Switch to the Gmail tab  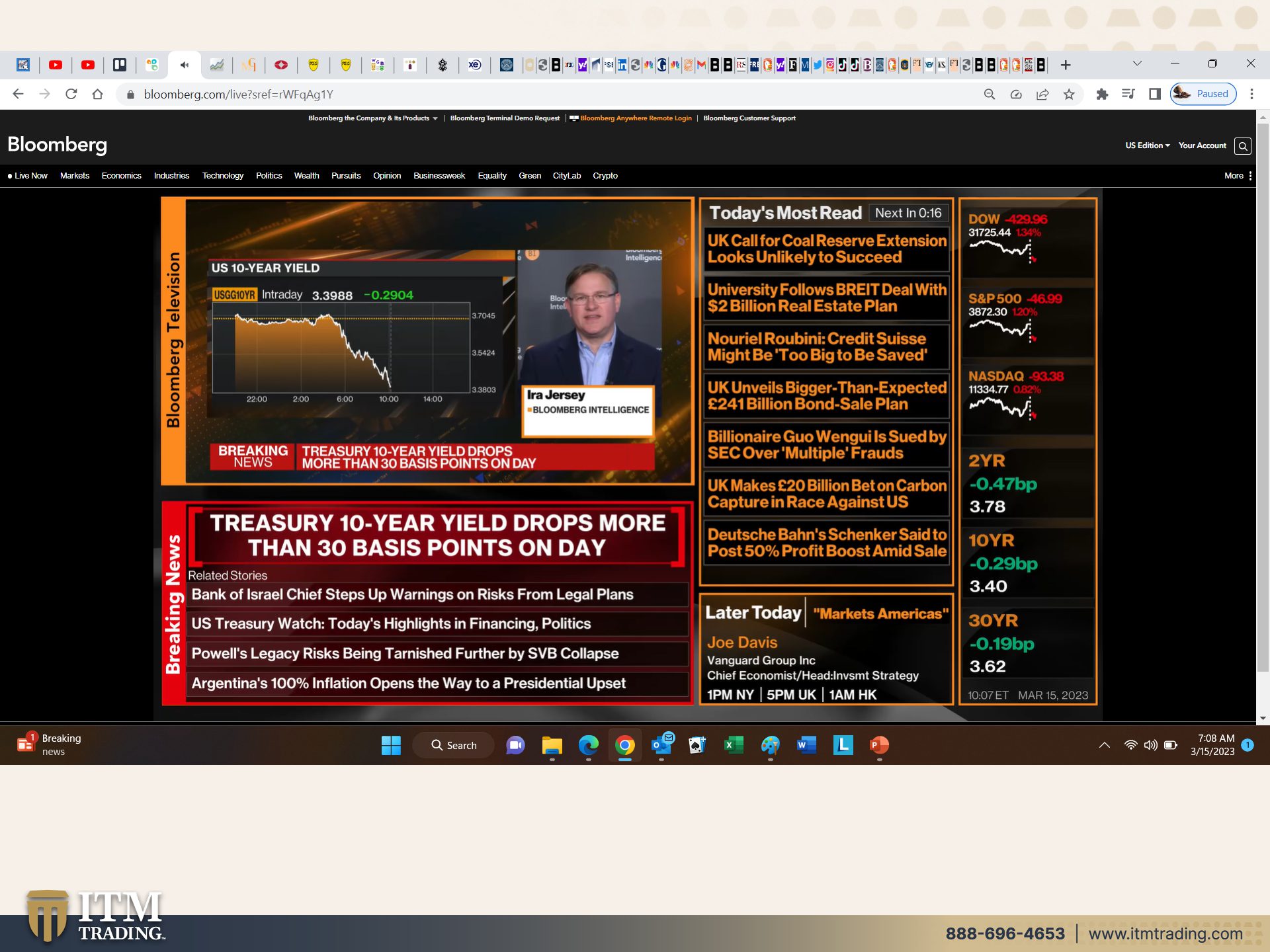701,65
